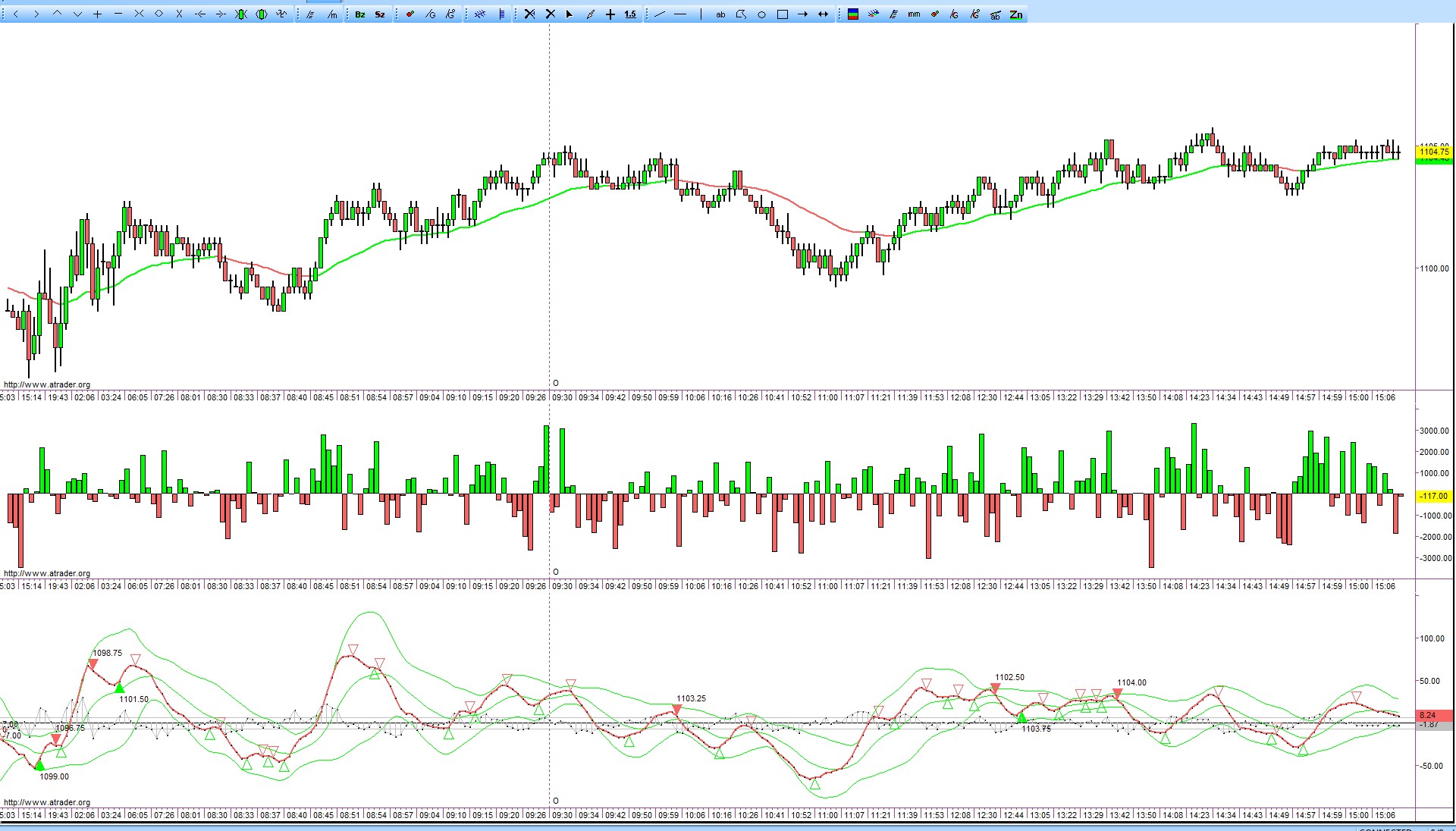Click the green candle compress icon
The width and height of the screenshot is (1456, 831).
(241, 14)
